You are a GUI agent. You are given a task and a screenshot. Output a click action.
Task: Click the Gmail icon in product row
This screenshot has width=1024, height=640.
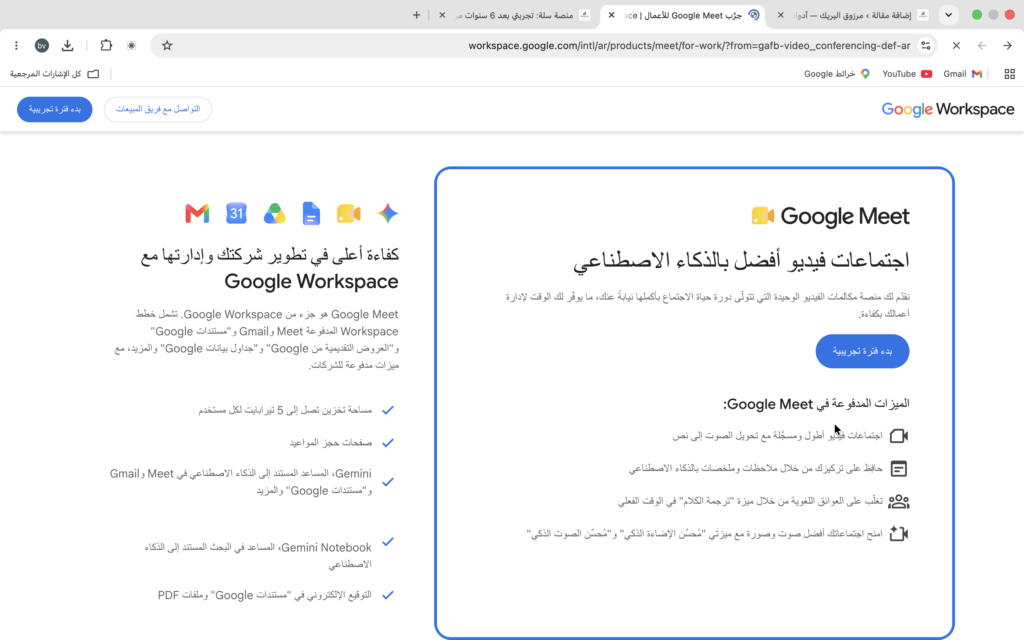coord(197,214)
